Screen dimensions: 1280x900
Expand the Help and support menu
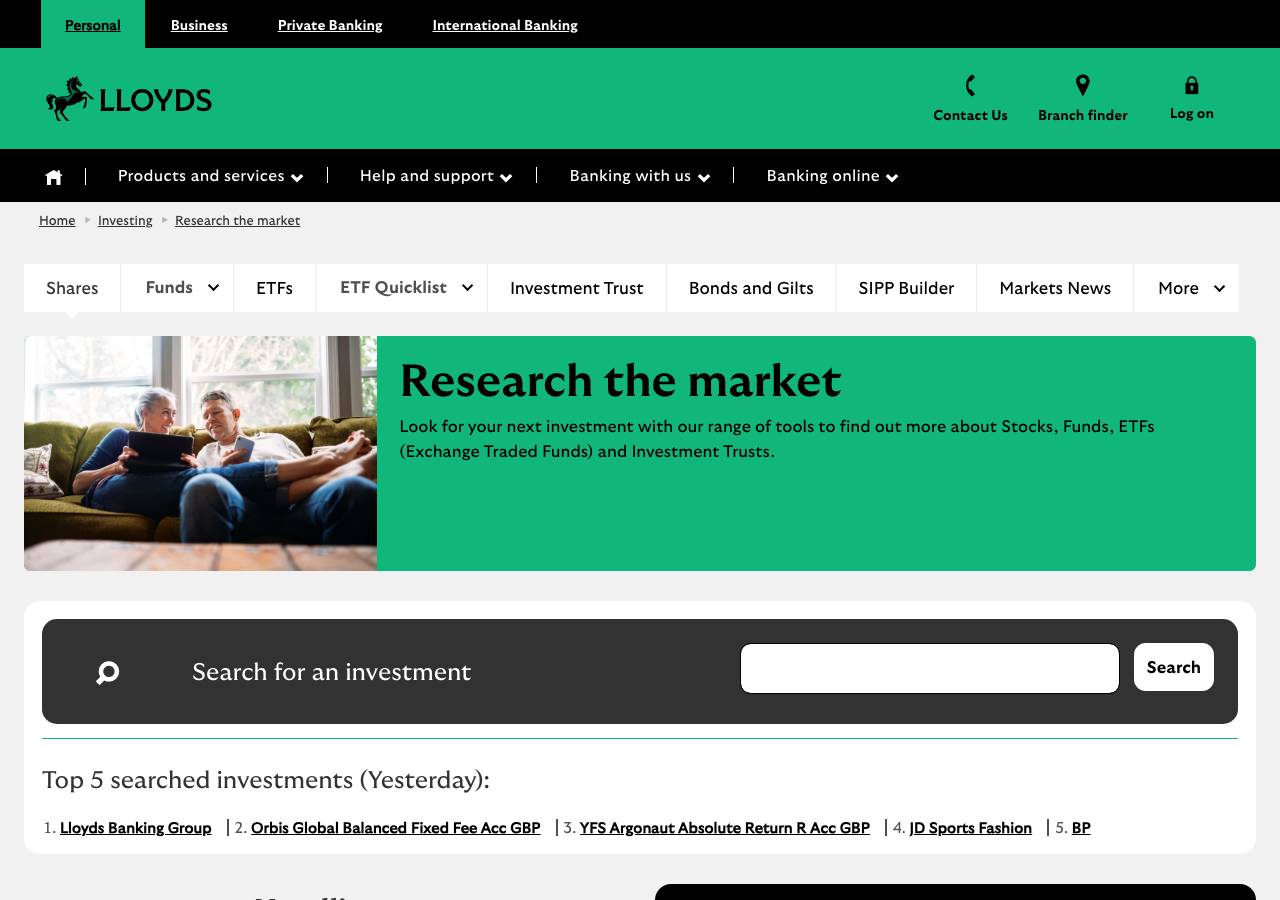point(436,176)
